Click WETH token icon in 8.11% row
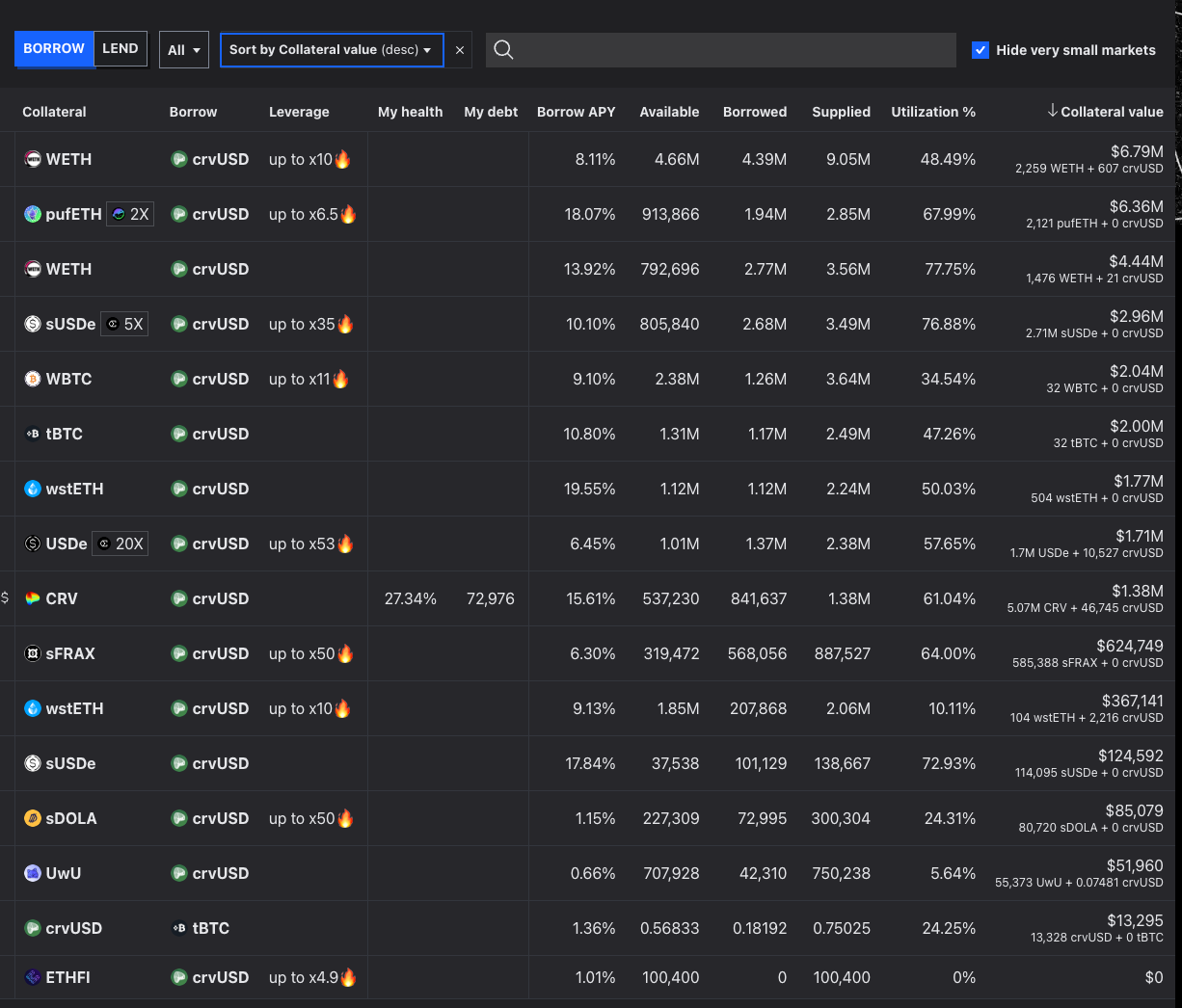Viewport: 1182px width, 1008px height. tap(33, 159)
